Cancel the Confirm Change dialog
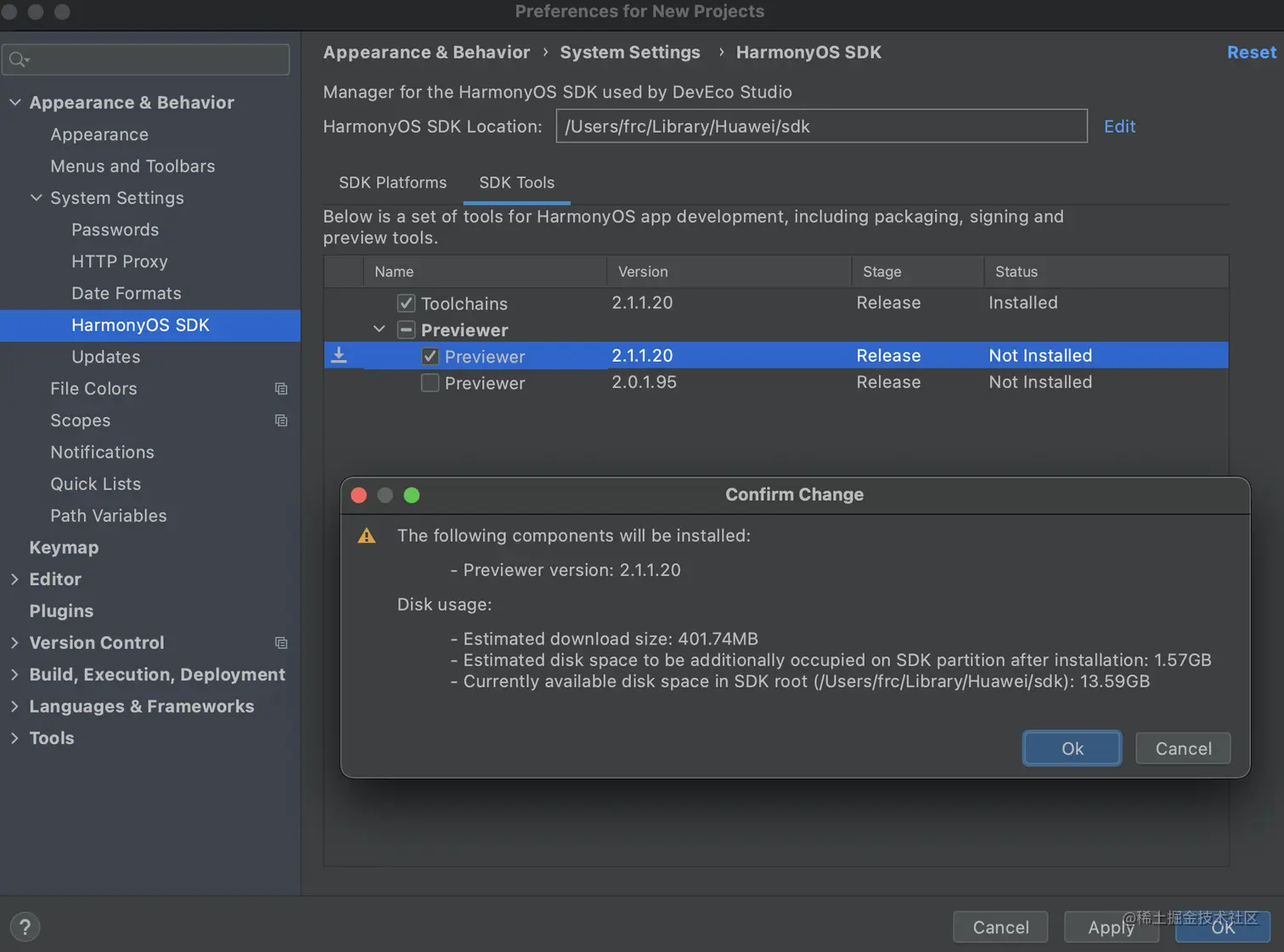Image resolution: width=1284 pixels, height=952 pixels. click(x=1183, y=748)
